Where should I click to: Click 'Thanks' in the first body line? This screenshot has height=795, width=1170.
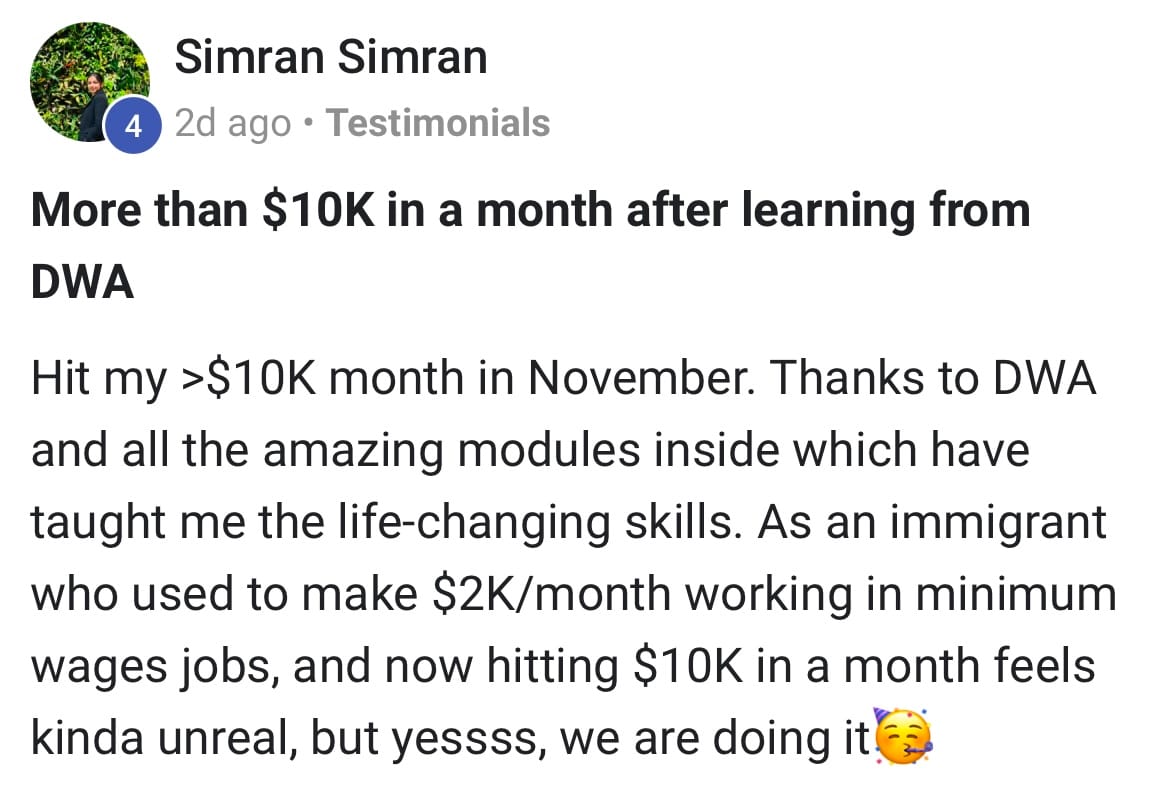(x=840, y=379)
